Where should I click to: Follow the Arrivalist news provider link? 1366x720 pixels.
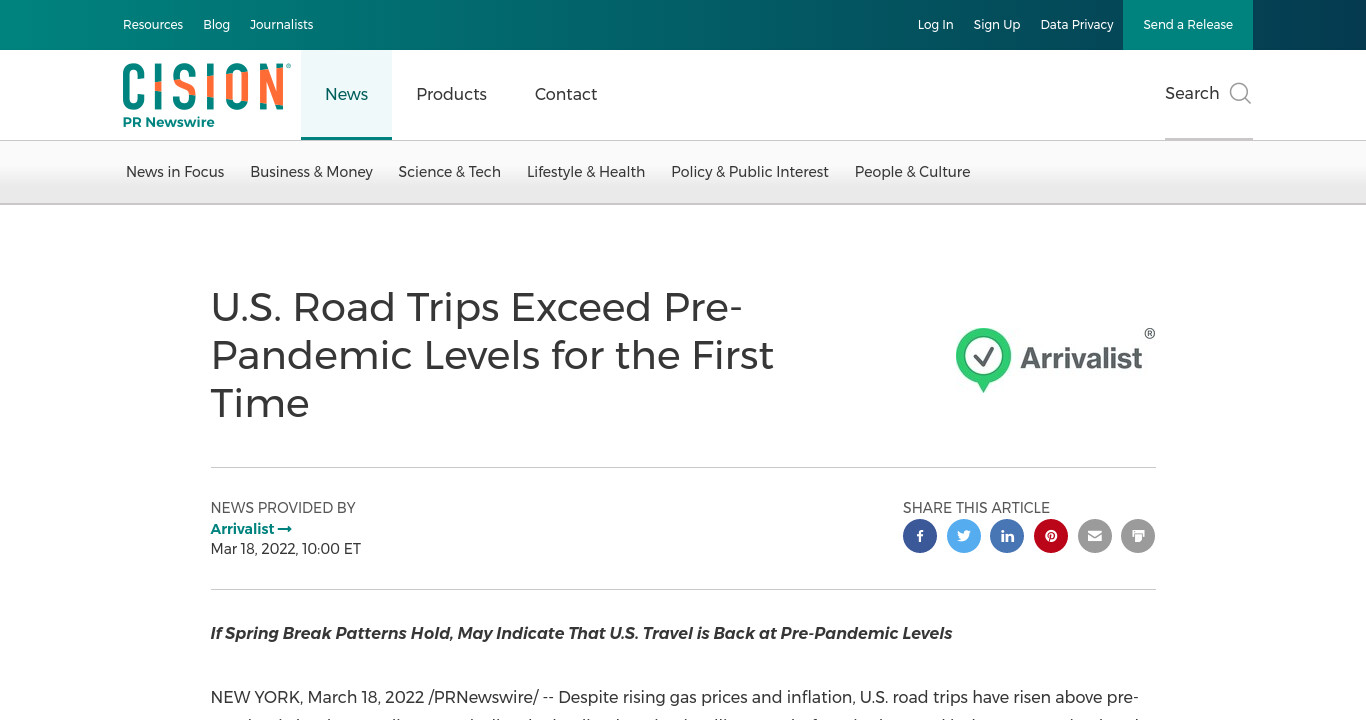(251, 529)
